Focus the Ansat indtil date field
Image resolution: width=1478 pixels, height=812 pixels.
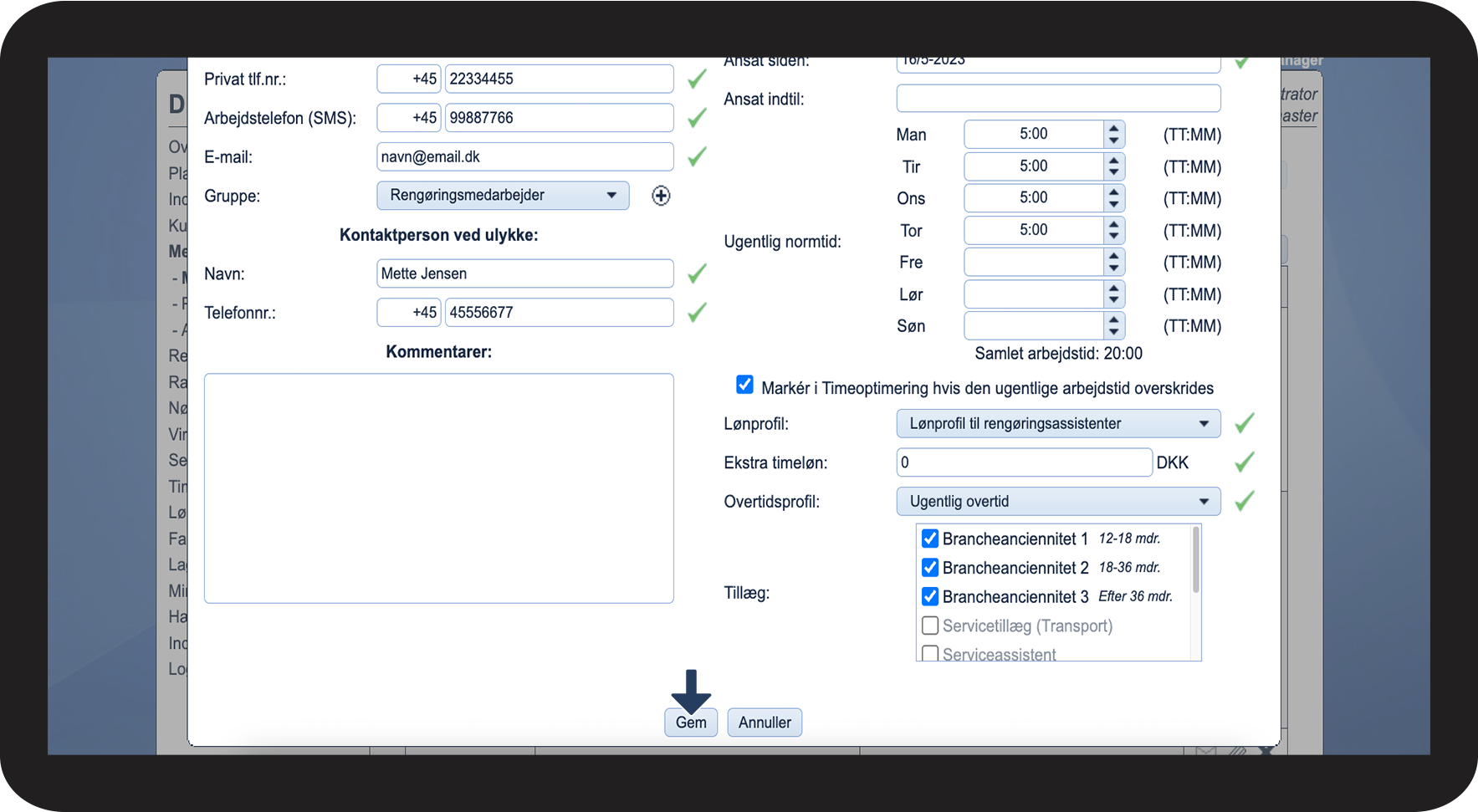(x=1058, y=99)
